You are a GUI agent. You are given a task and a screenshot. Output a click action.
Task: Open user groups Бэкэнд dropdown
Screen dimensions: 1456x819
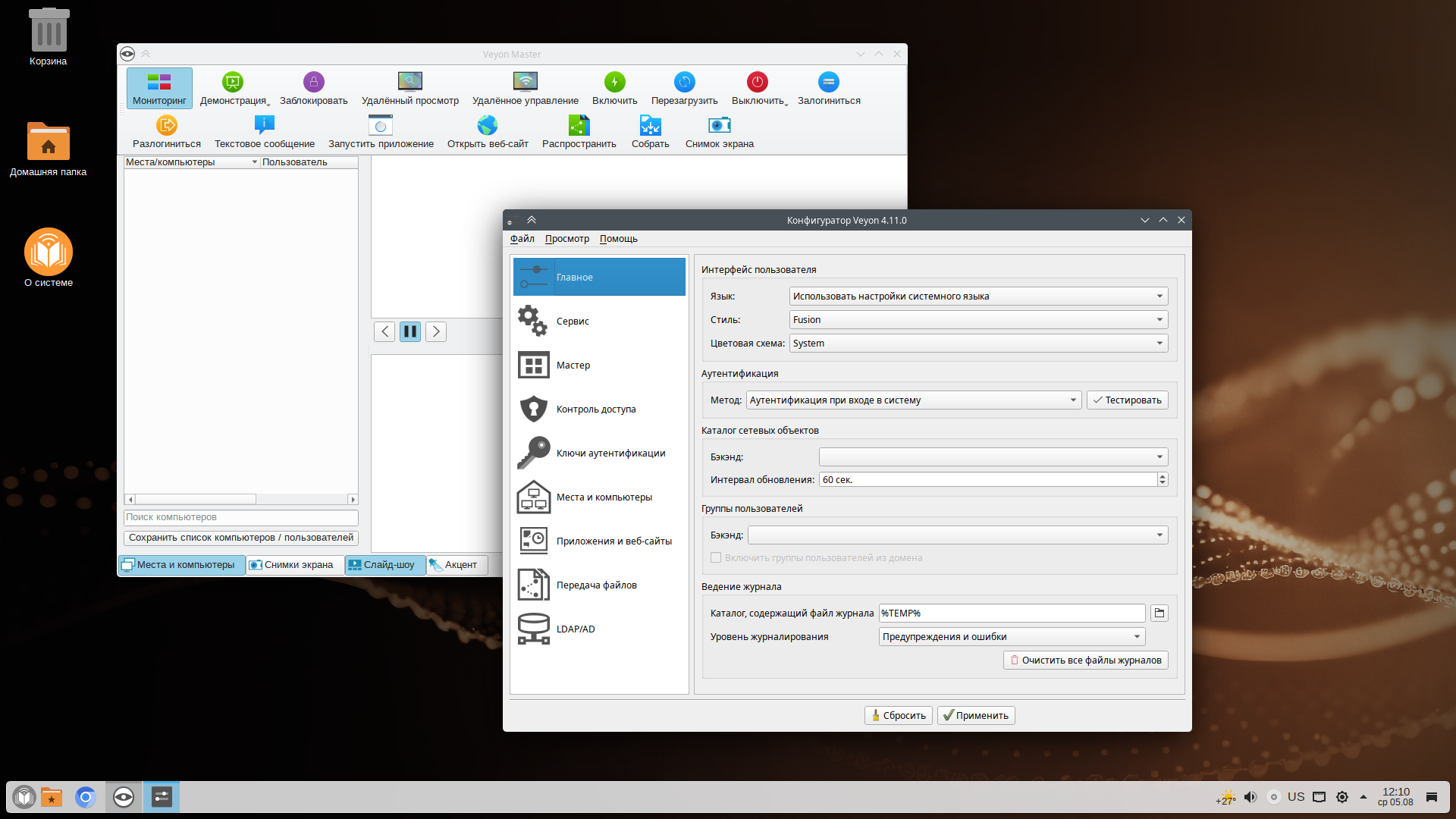pos(958,535)
